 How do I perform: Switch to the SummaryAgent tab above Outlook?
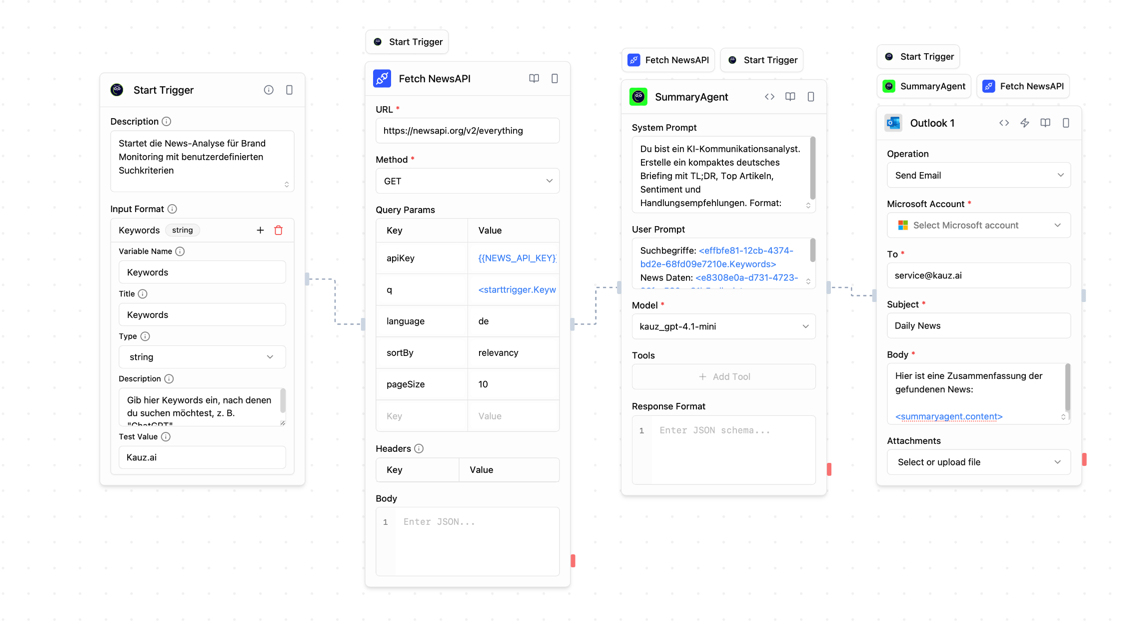coord(924,86)
